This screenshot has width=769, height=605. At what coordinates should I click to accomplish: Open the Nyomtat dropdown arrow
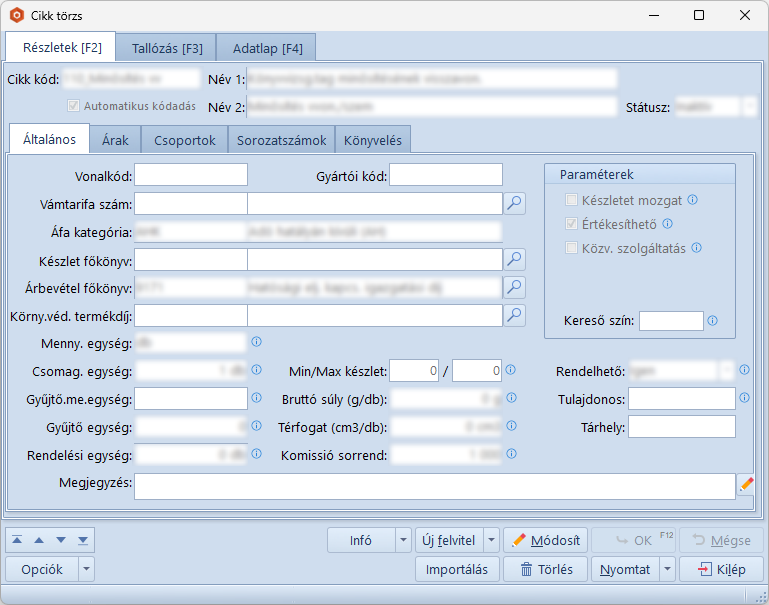click(x=667, y=569)
